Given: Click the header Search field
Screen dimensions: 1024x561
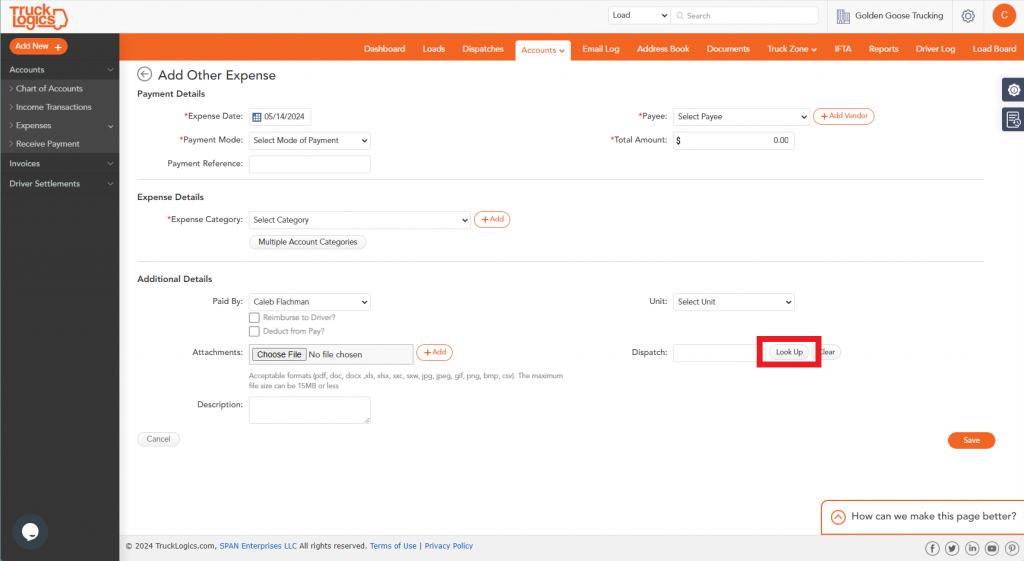Looking at the screenshot, I should [x=744, y=15].
